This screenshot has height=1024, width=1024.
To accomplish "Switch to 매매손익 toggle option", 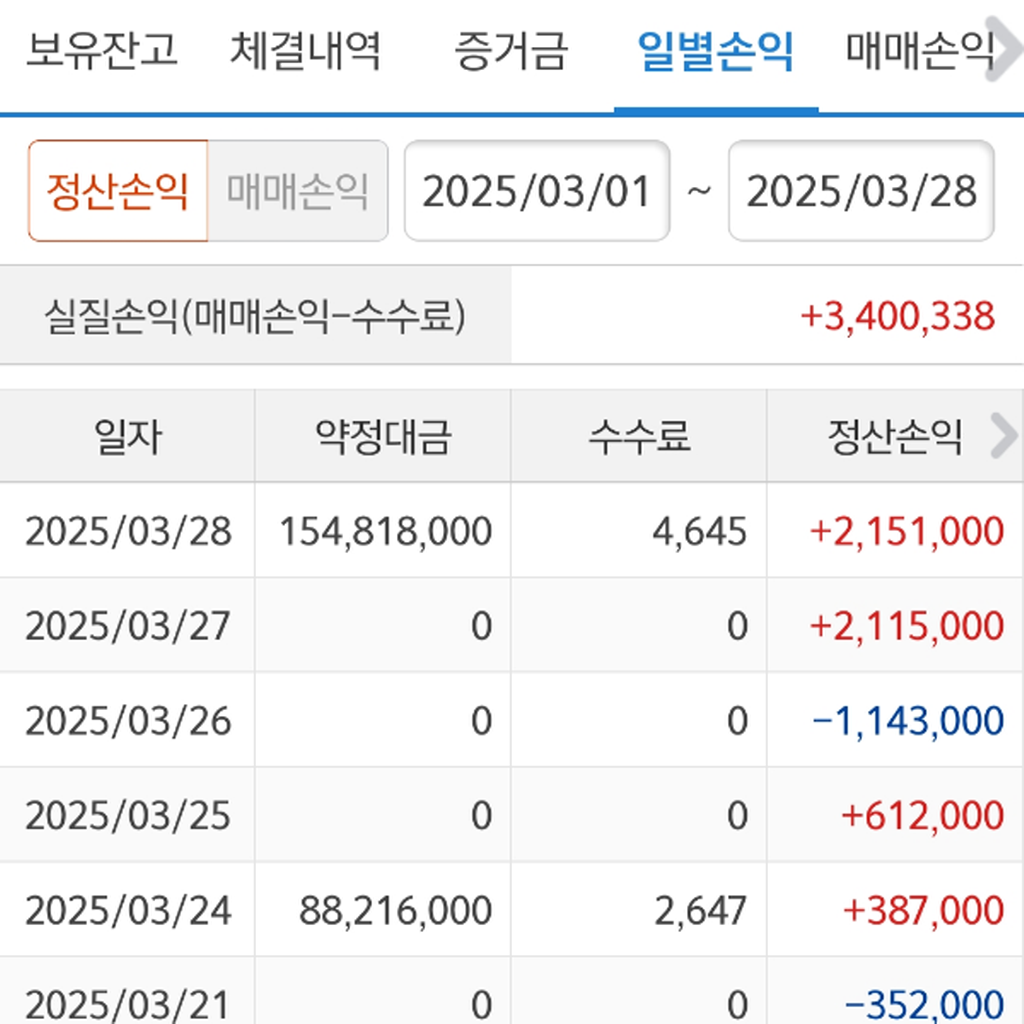I will pos(297,191).
